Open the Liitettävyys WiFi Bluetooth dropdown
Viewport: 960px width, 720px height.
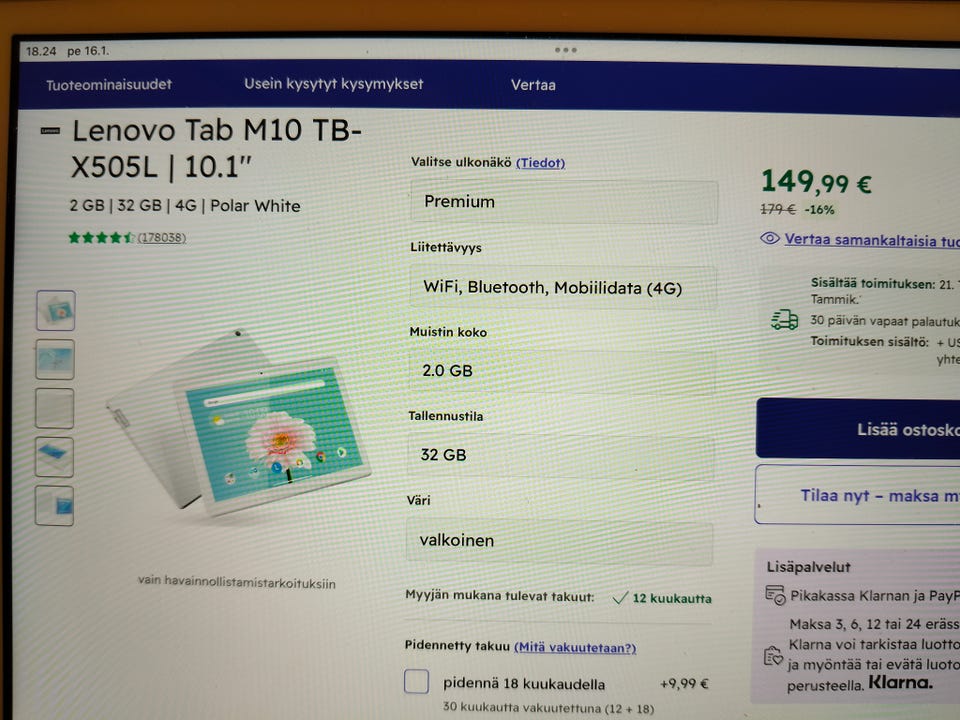click(563, 288)
